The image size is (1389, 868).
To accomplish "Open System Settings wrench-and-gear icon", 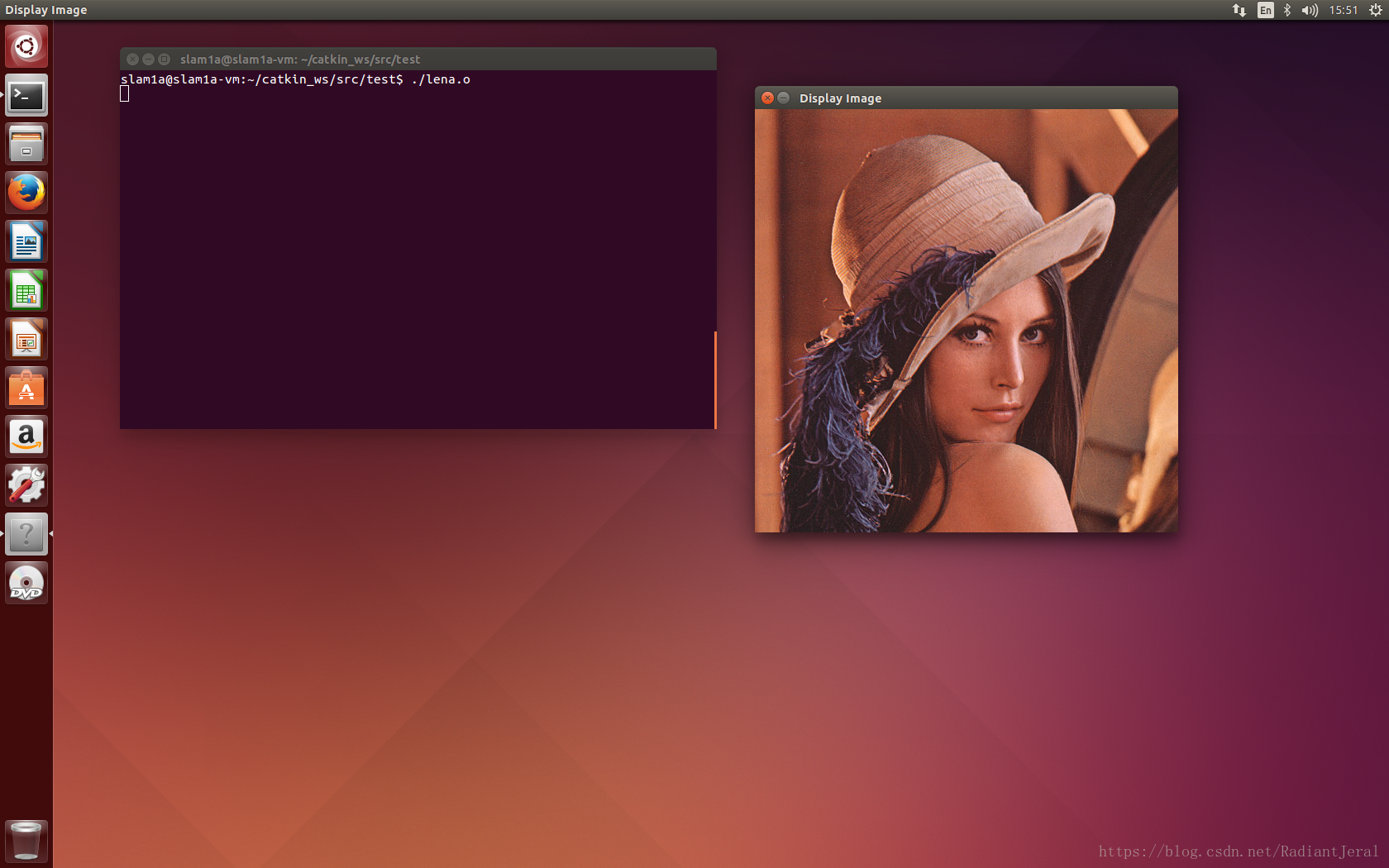I will pyautogui.click(x=26, y=485).
